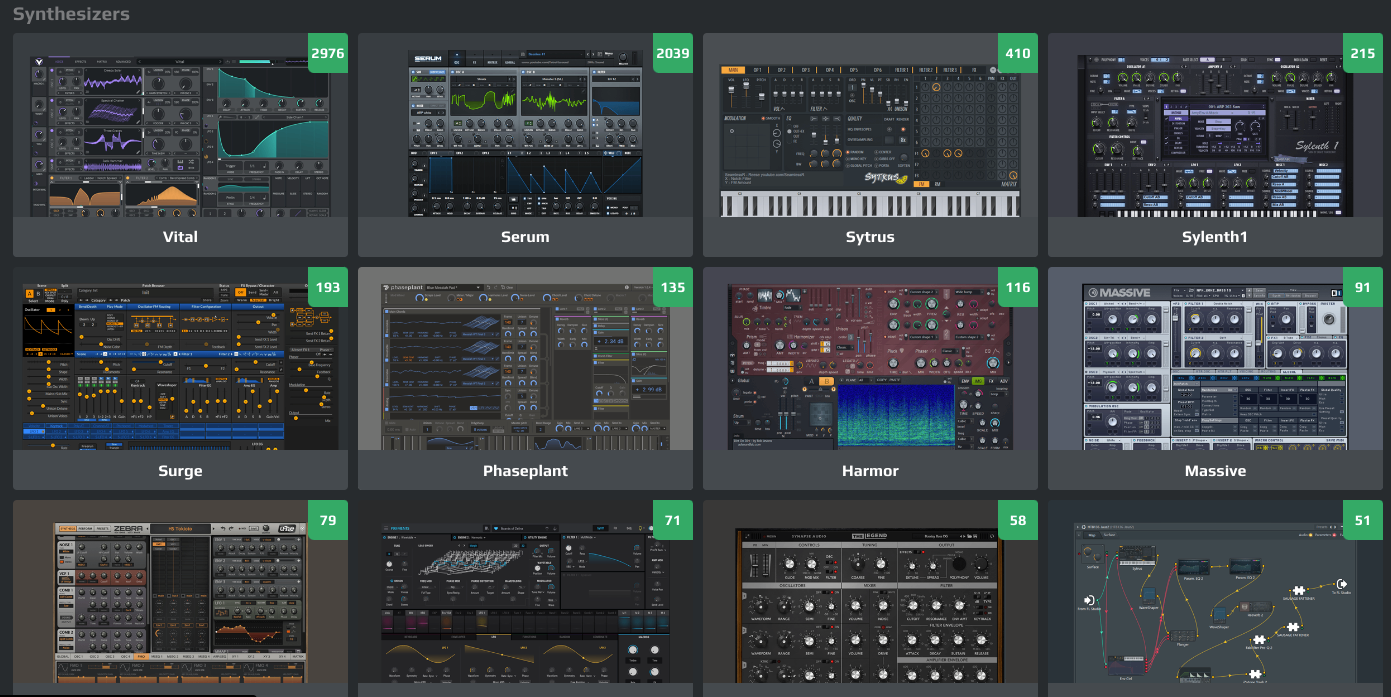This screenshot has height=697, width=1391.
Task: Click the Phaseplant title link
Action: pos(525,471)
